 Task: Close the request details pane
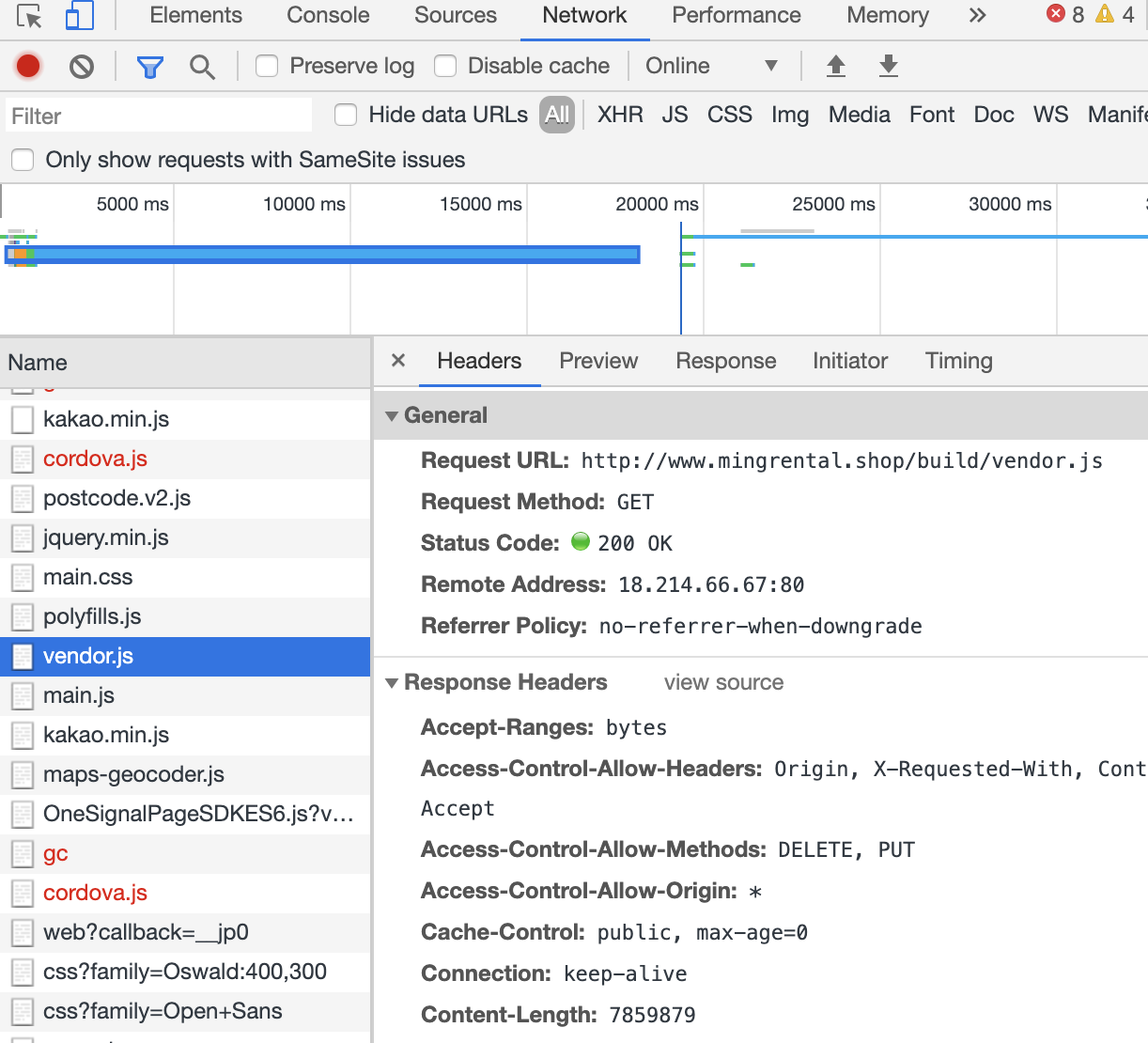pyautogui.click(x=398, y=360)
